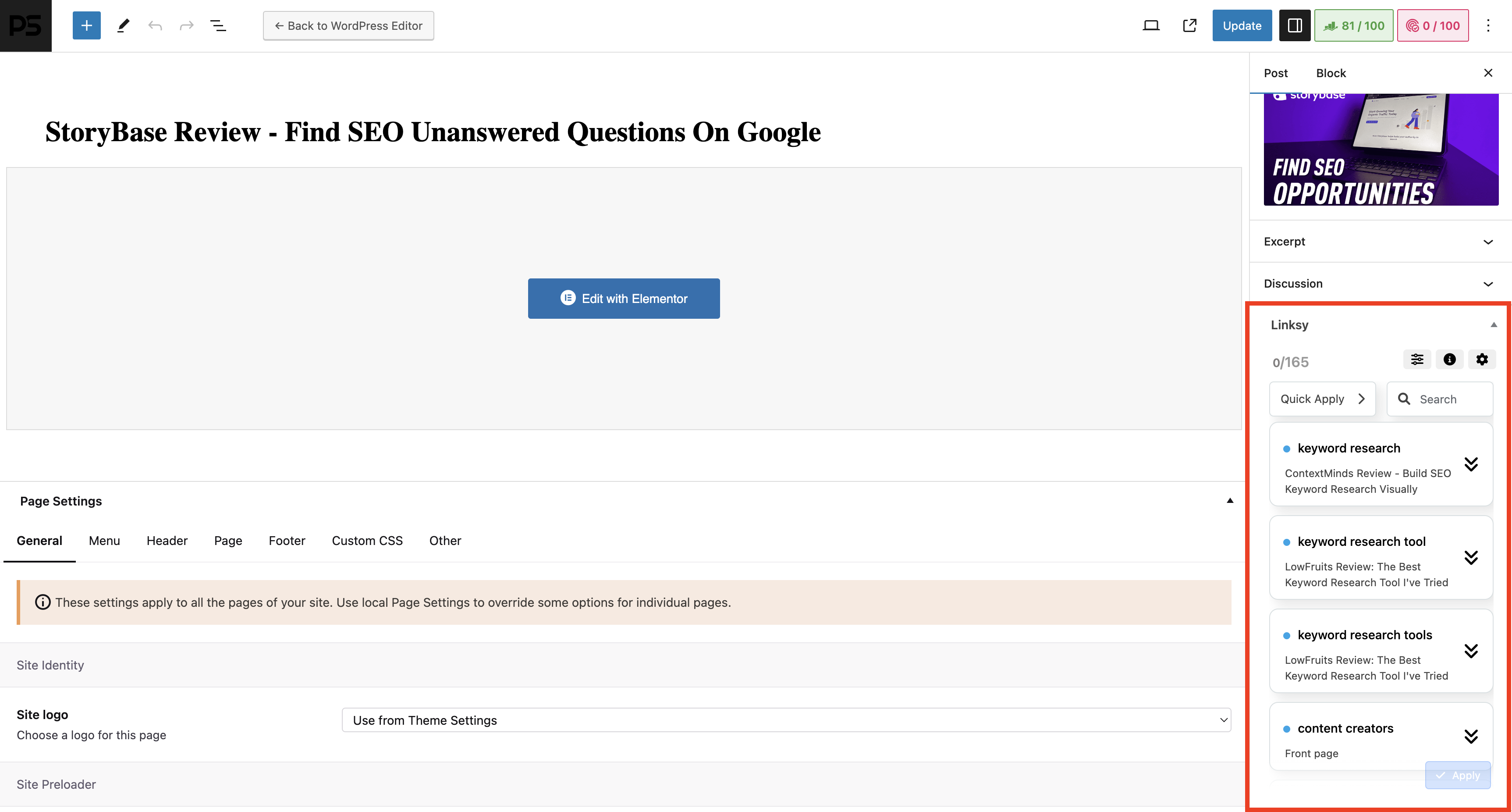Switch preview device with laptop icon
Screen dimensions: 1512x812
coord(1151,26)
